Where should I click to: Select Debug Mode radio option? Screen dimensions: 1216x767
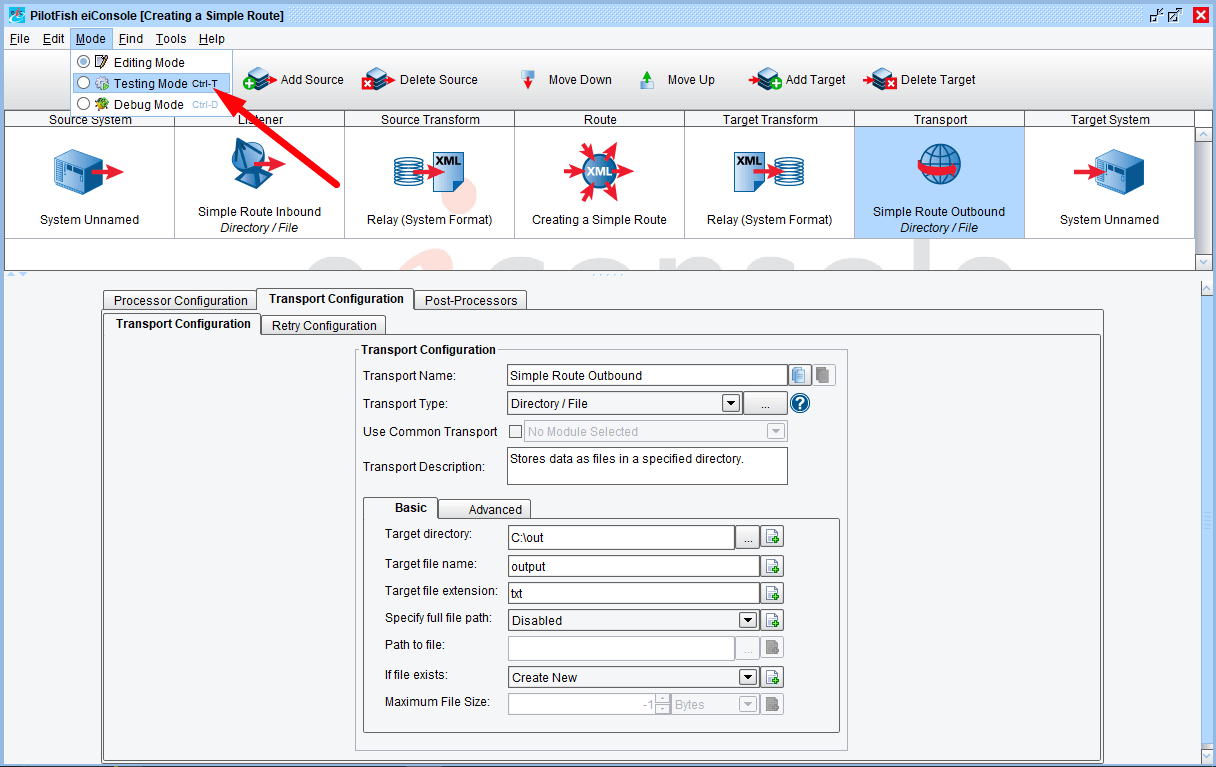(84, 104)
